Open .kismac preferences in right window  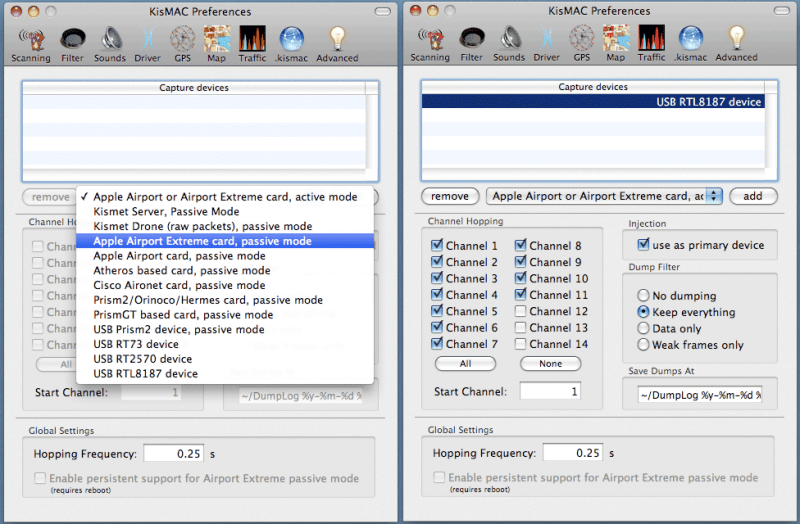pos(690,44)
